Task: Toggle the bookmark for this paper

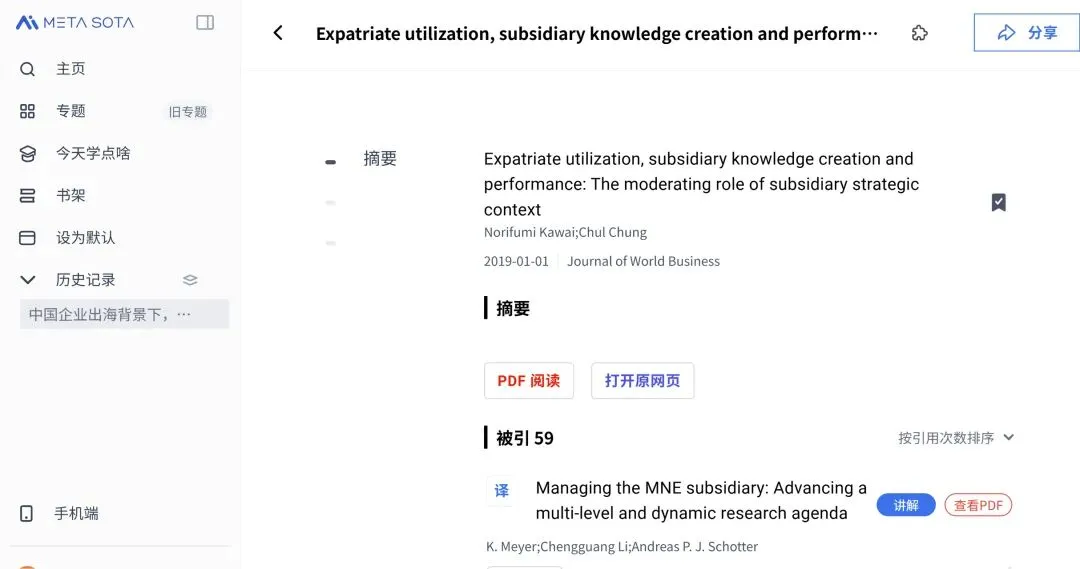Action: pyautogui.click(x=998, y=202)
